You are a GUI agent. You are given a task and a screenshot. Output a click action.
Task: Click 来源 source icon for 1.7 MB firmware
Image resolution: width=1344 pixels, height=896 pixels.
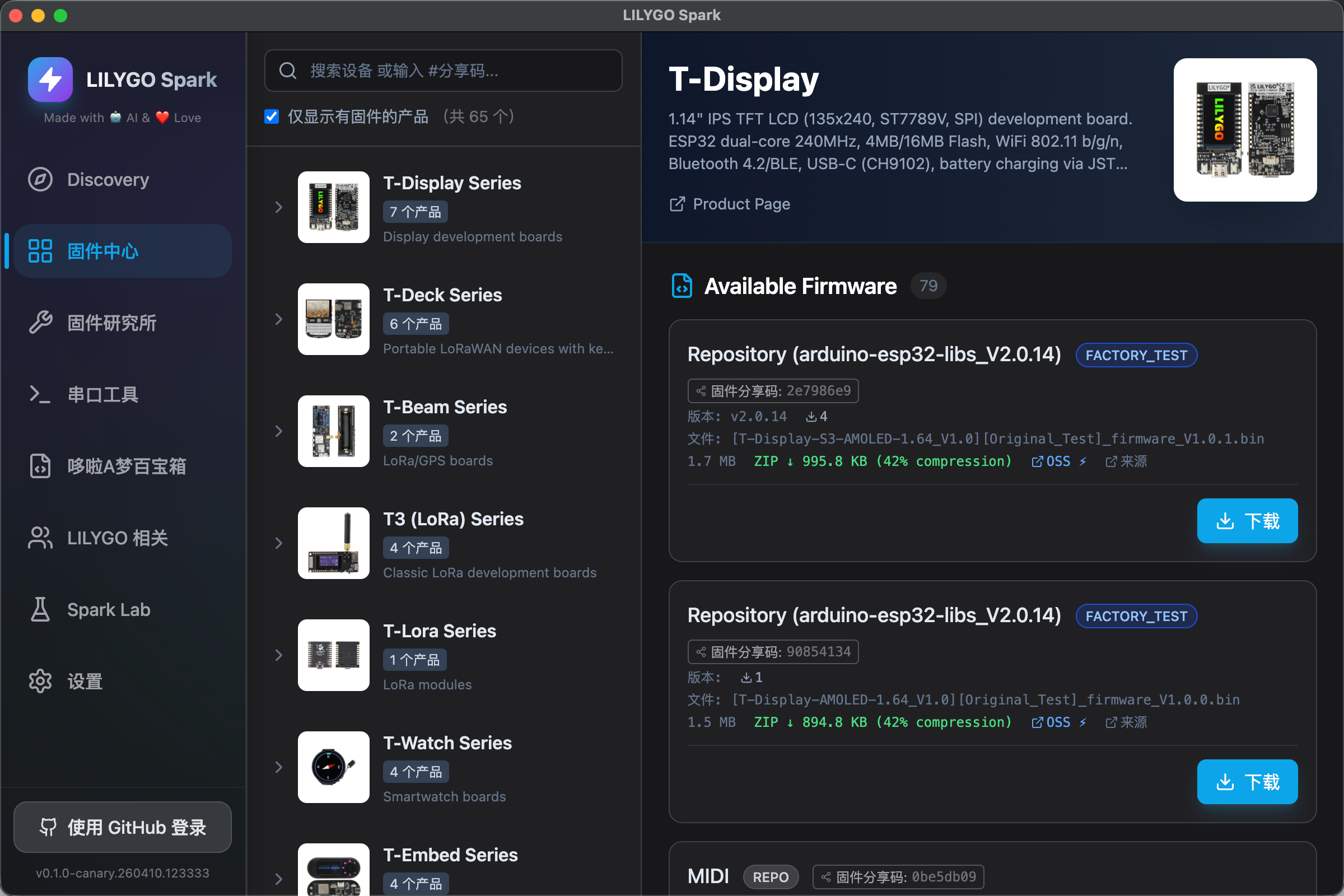1112,461
